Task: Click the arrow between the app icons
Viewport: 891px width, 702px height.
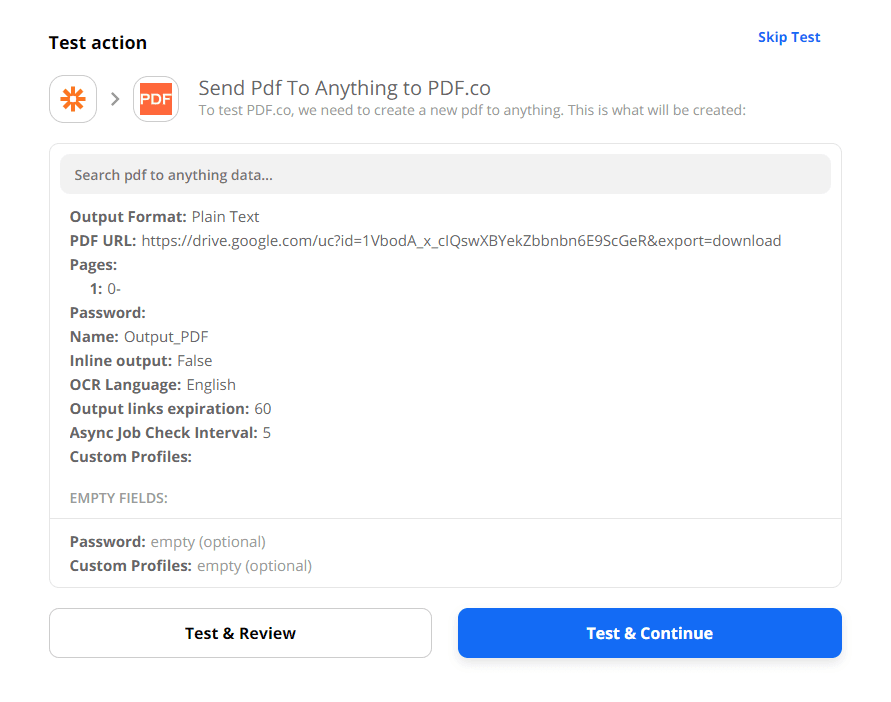Action: point(115,99)
